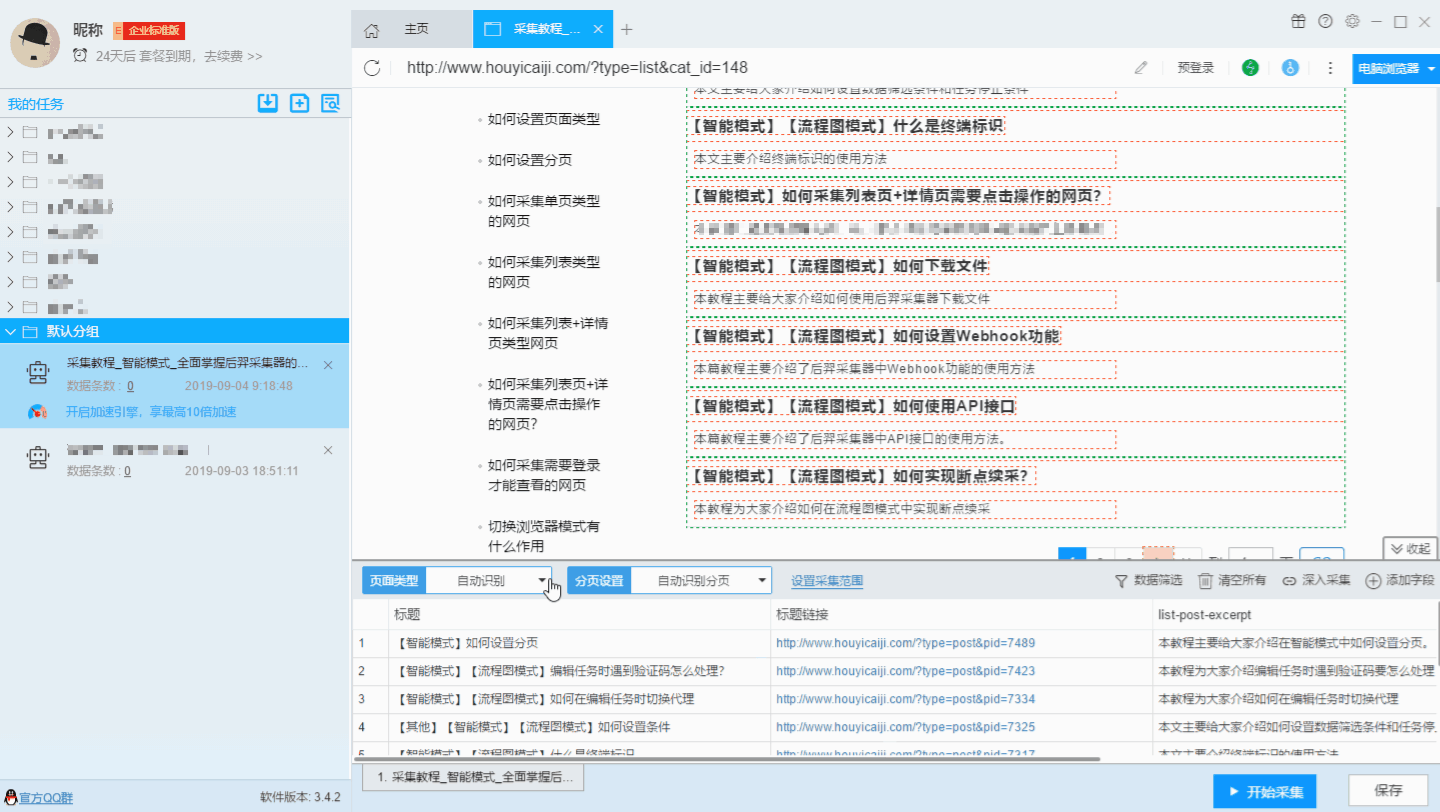Click robot icon of the 2019-09-04 task
The width and height of the screenshot is (1440, 812).
[38, 373]
